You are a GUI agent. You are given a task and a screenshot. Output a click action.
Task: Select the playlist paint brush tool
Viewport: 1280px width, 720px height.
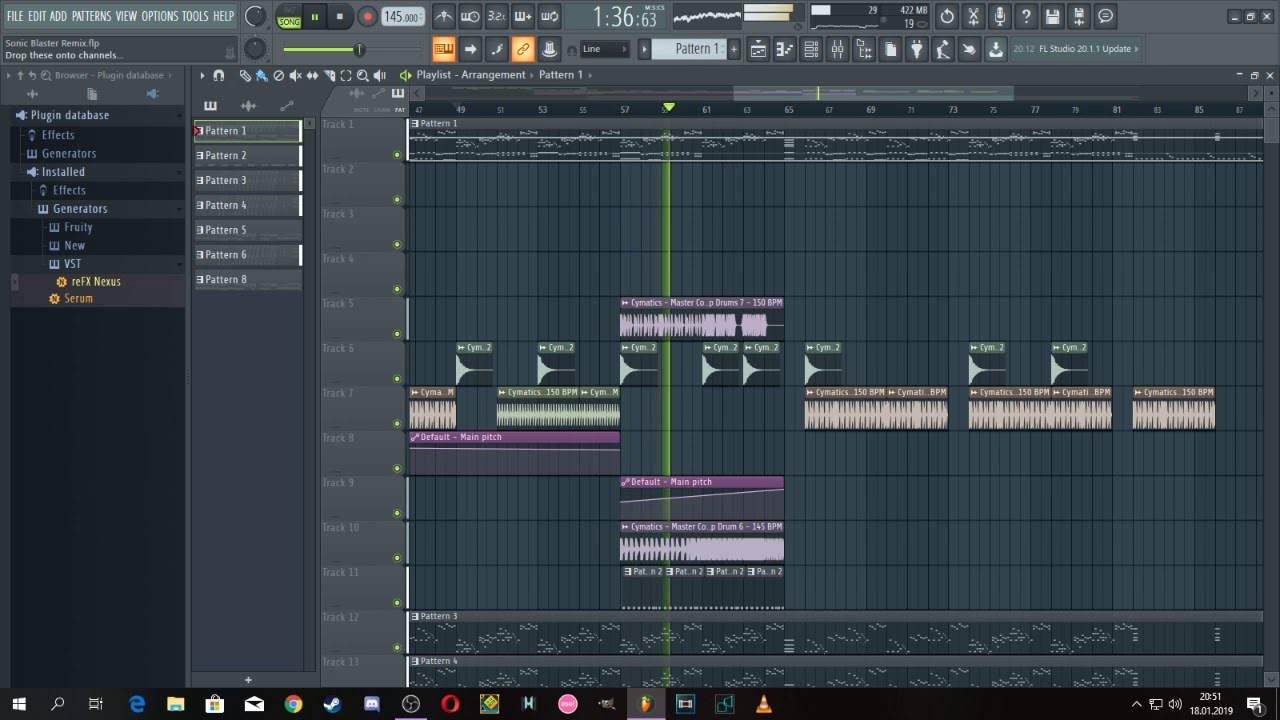point(261,76)
